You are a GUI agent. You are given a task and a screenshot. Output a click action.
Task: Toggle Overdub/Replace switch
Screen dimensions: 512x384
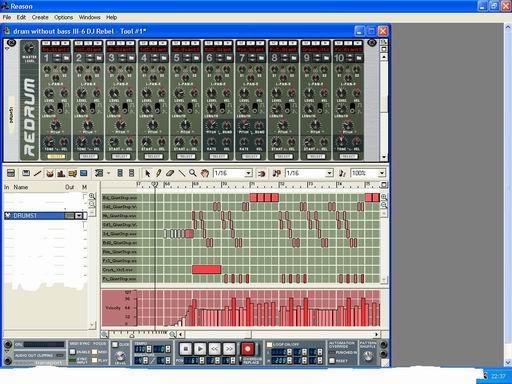tap(241, 360)
